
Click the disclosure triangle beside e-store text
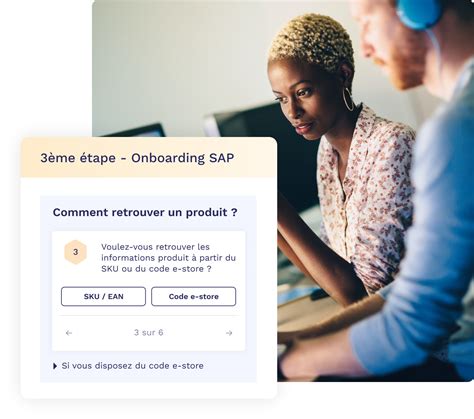point(55,366)
